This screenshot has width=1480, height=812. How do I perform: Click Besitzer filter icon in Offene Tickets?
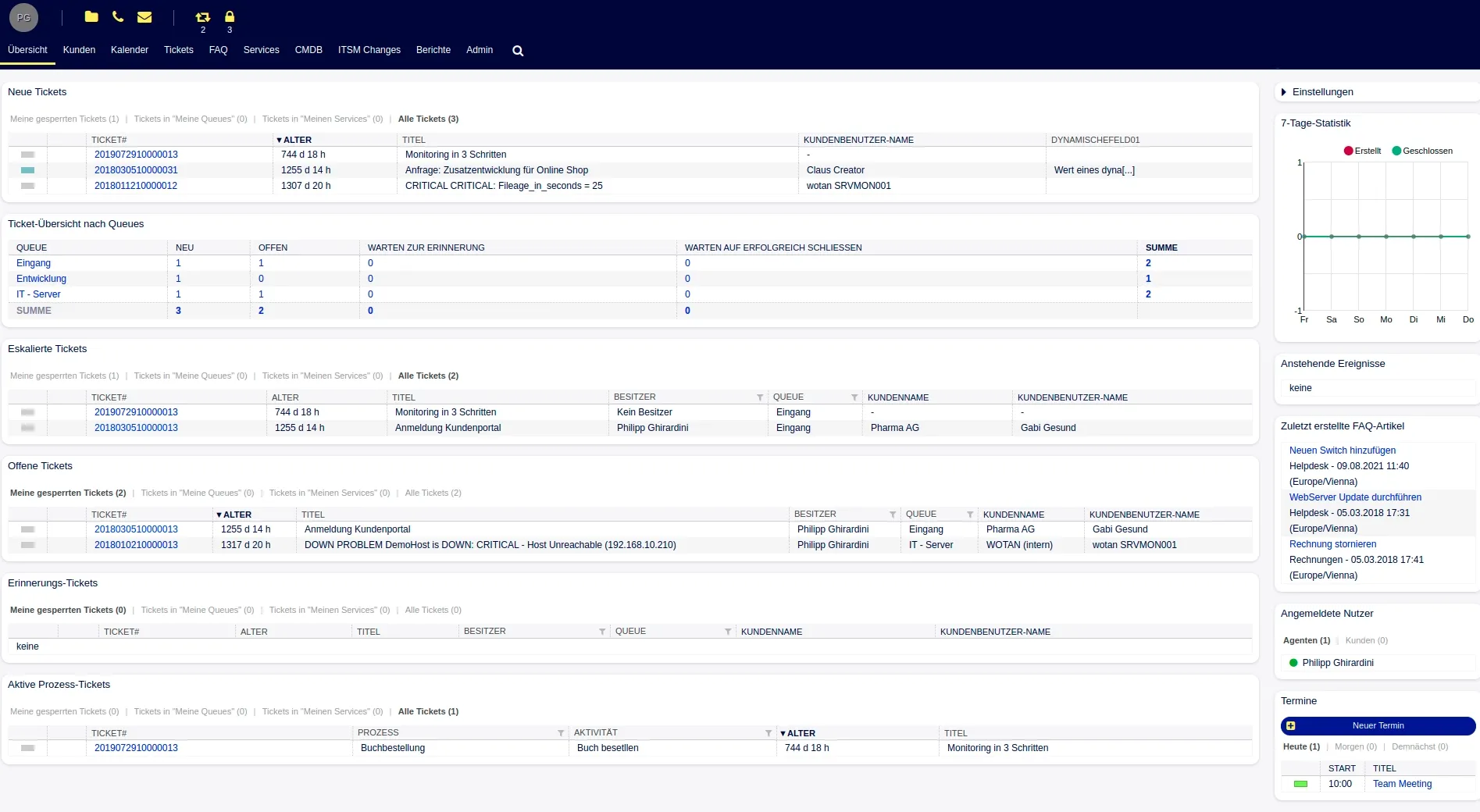coord(893,515)
